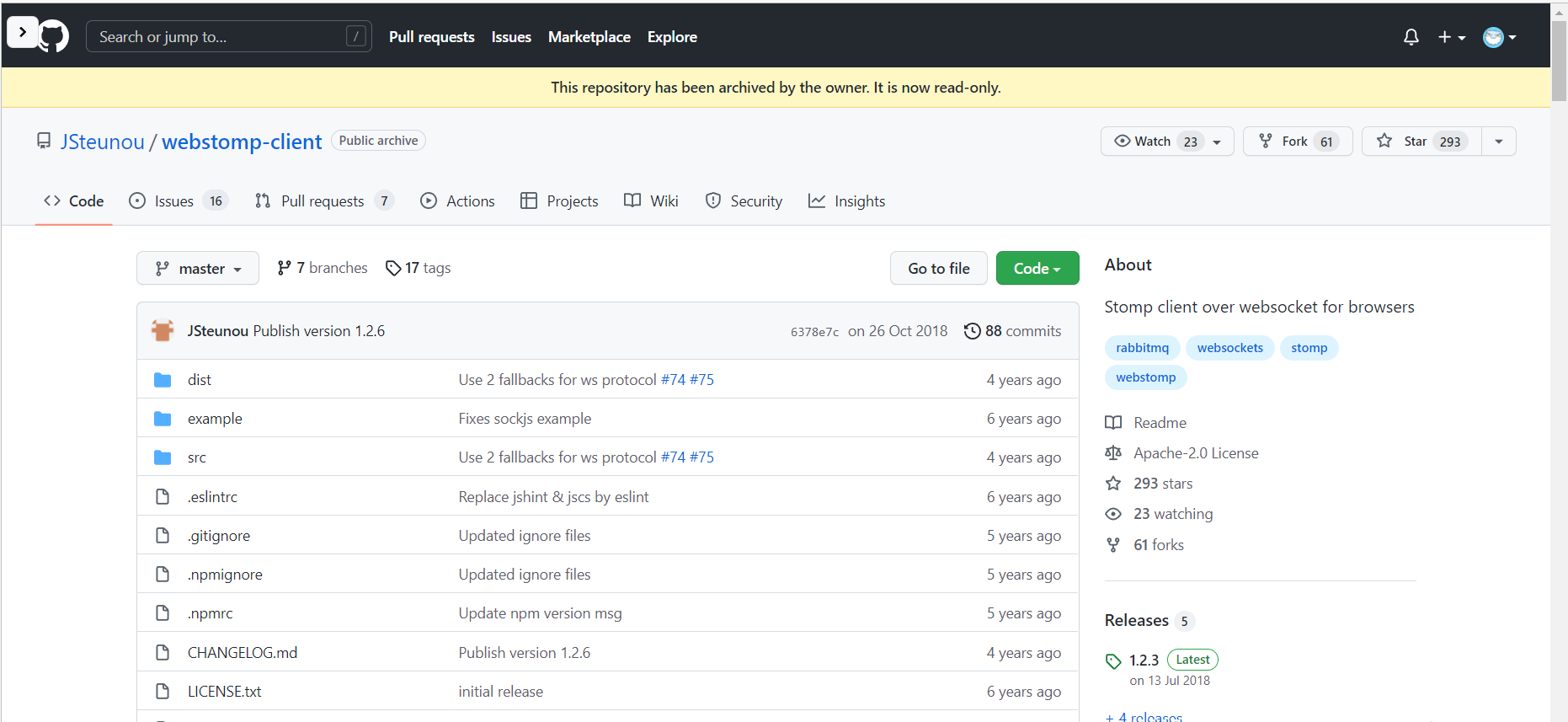1568x722 pixels.
Task: Open issue #74 link in dist row
Action: point(673,380)
